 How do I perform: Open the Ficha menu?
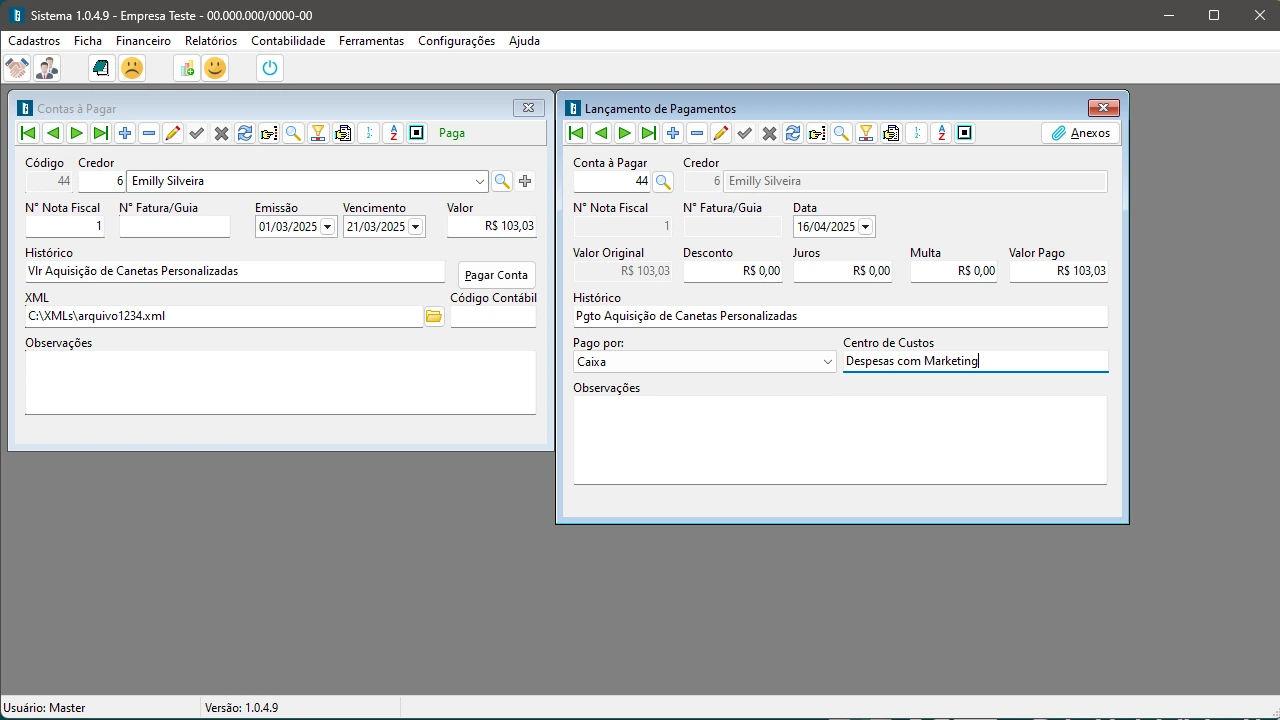pyautogui.click(x=88, y=41)
